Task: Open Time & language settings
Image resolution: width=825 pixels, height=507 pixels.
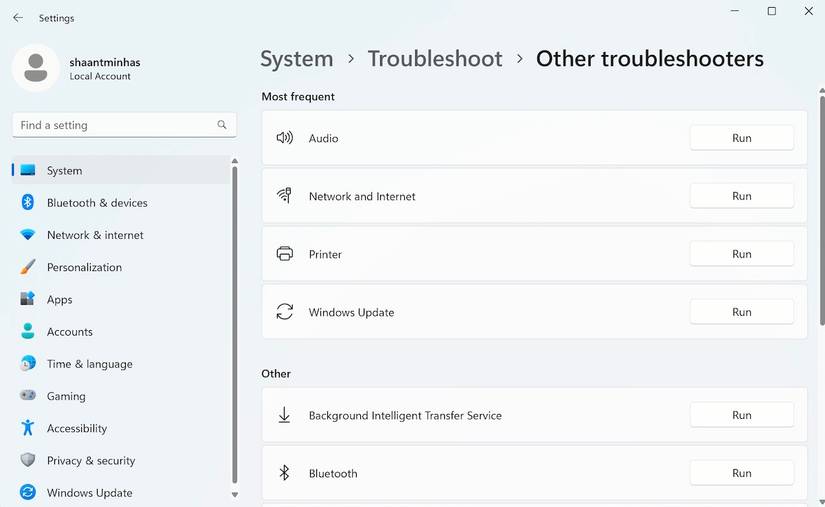Action: click(x=122, y=363)
